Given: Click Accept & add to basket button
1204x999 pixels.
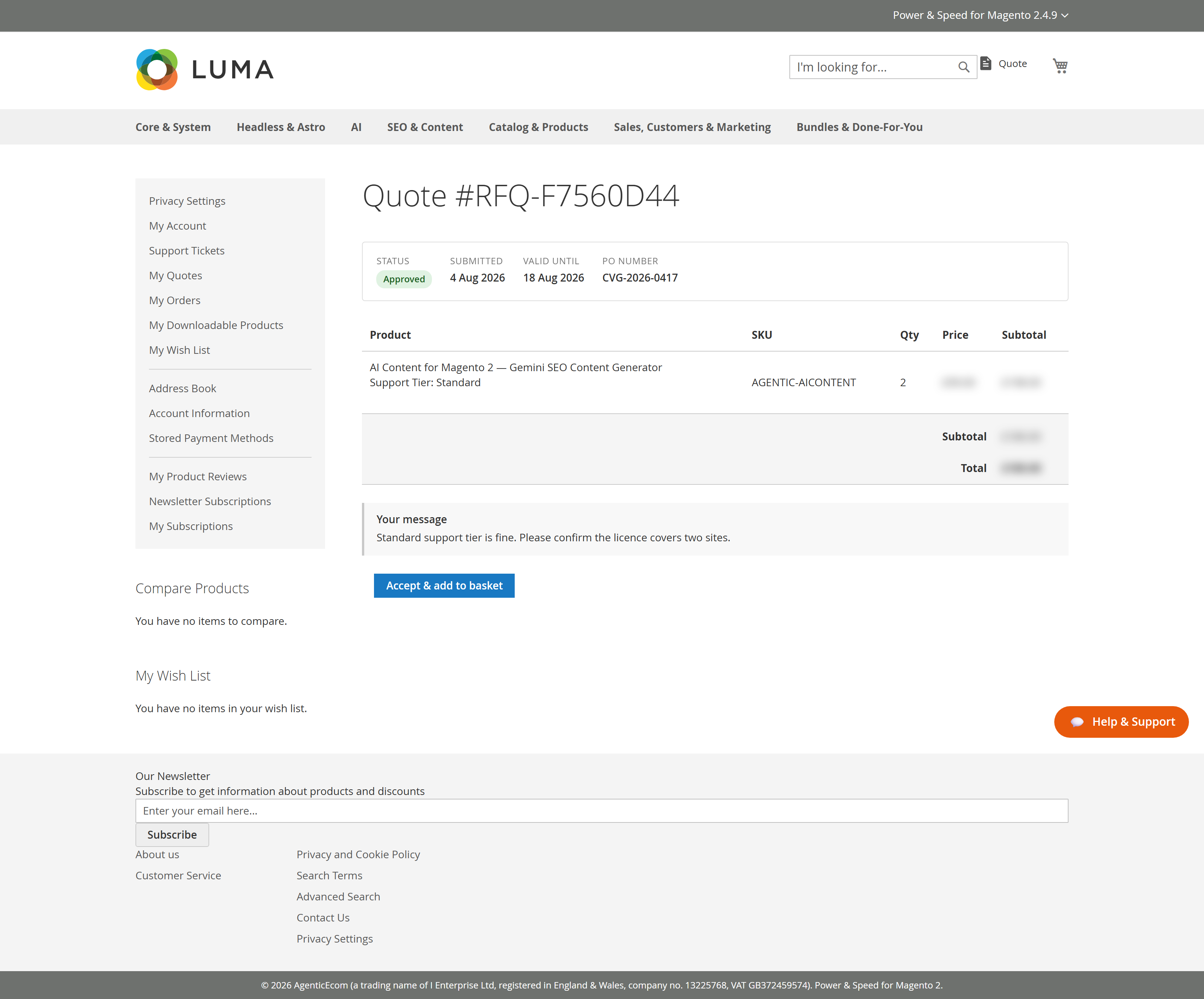Looking at the screenshot, I should (444, 586).
